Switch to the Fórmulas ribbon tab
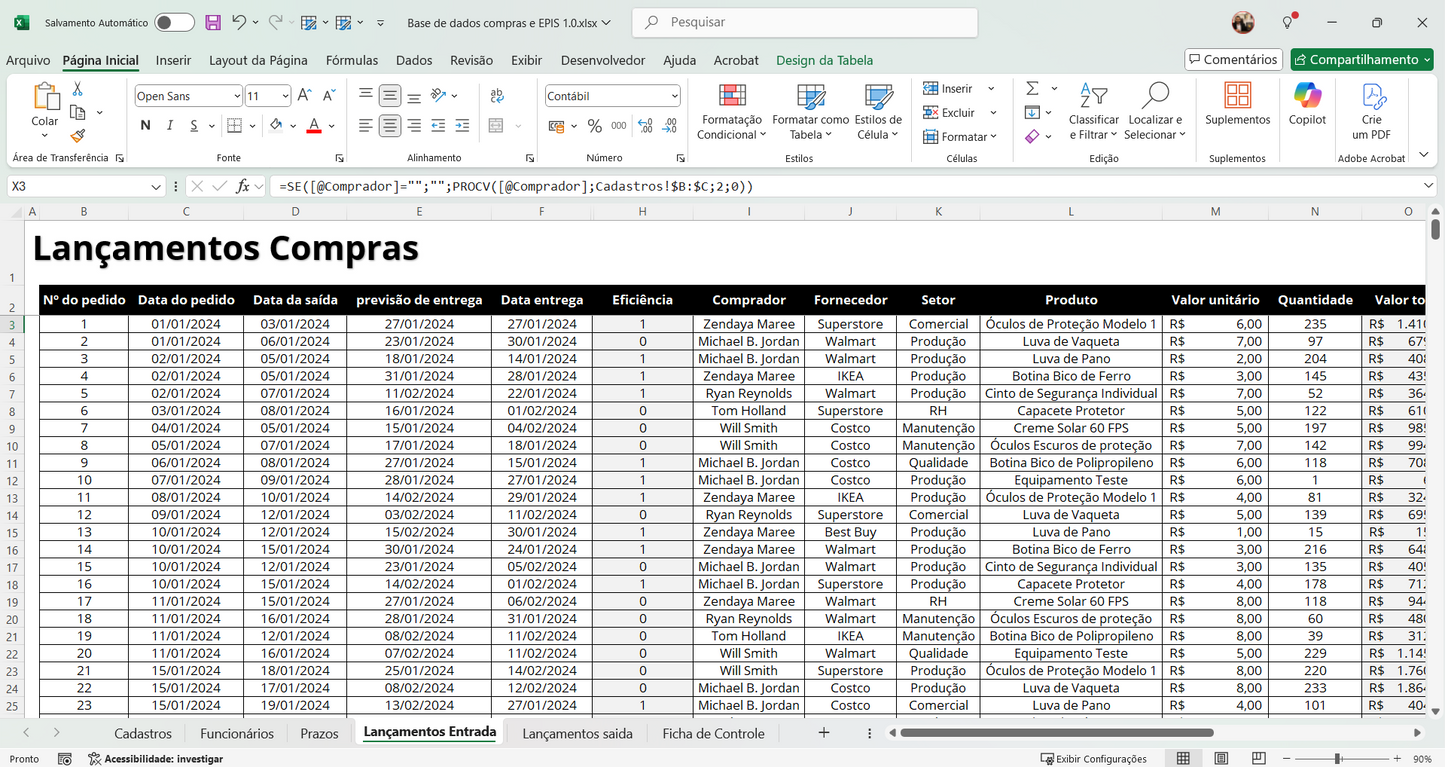This screenshot has height=767, width=1445. [352, 60]
